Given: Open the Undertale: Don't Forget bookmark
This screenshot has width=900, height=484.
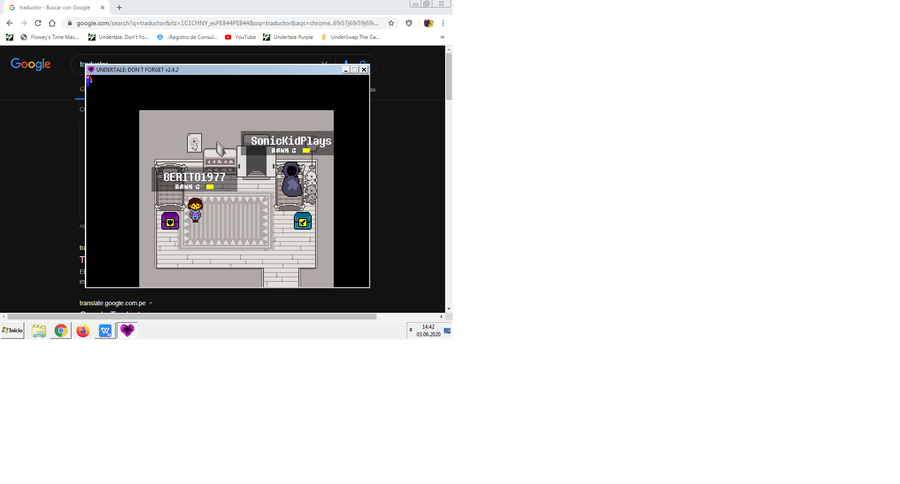Looking at the screenshot, I should pos(118,37).
